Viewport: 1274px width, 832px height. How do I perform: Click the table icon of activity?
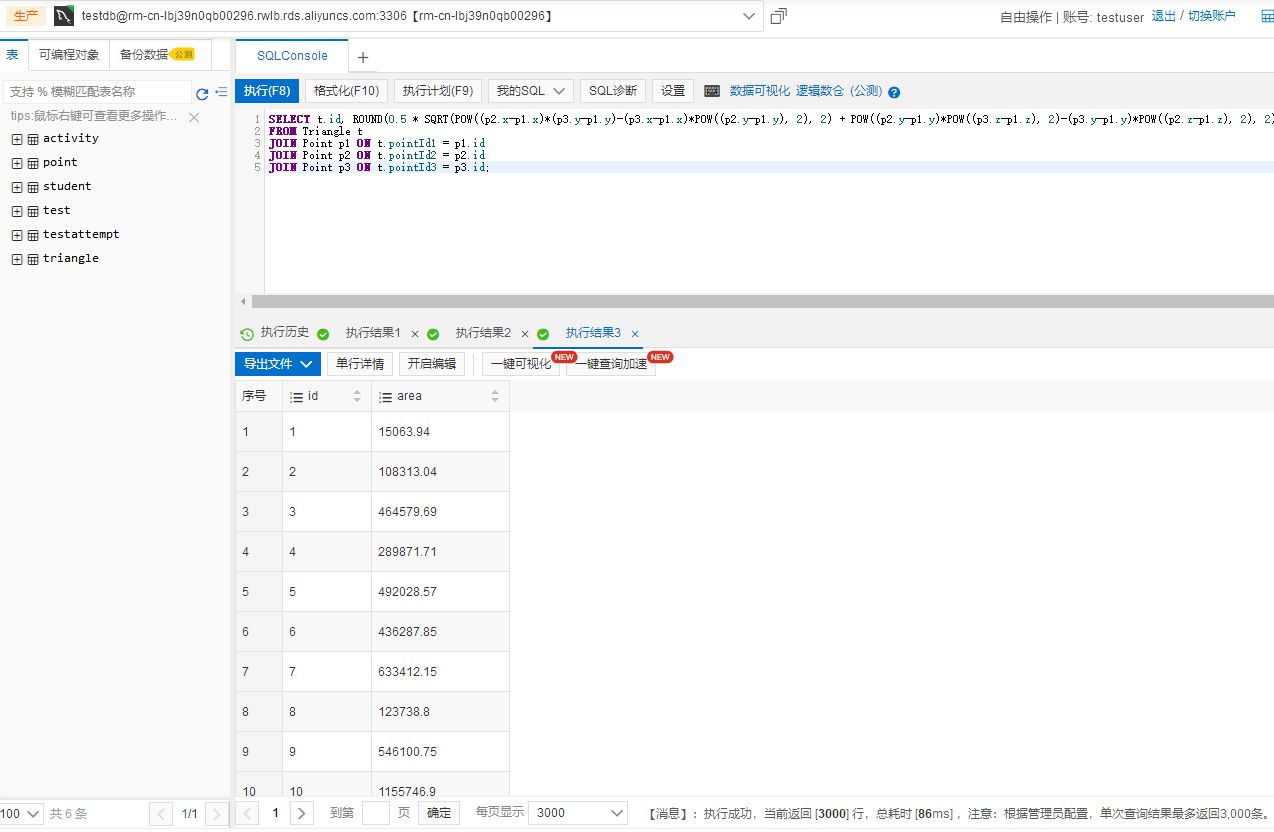point(33,139)
